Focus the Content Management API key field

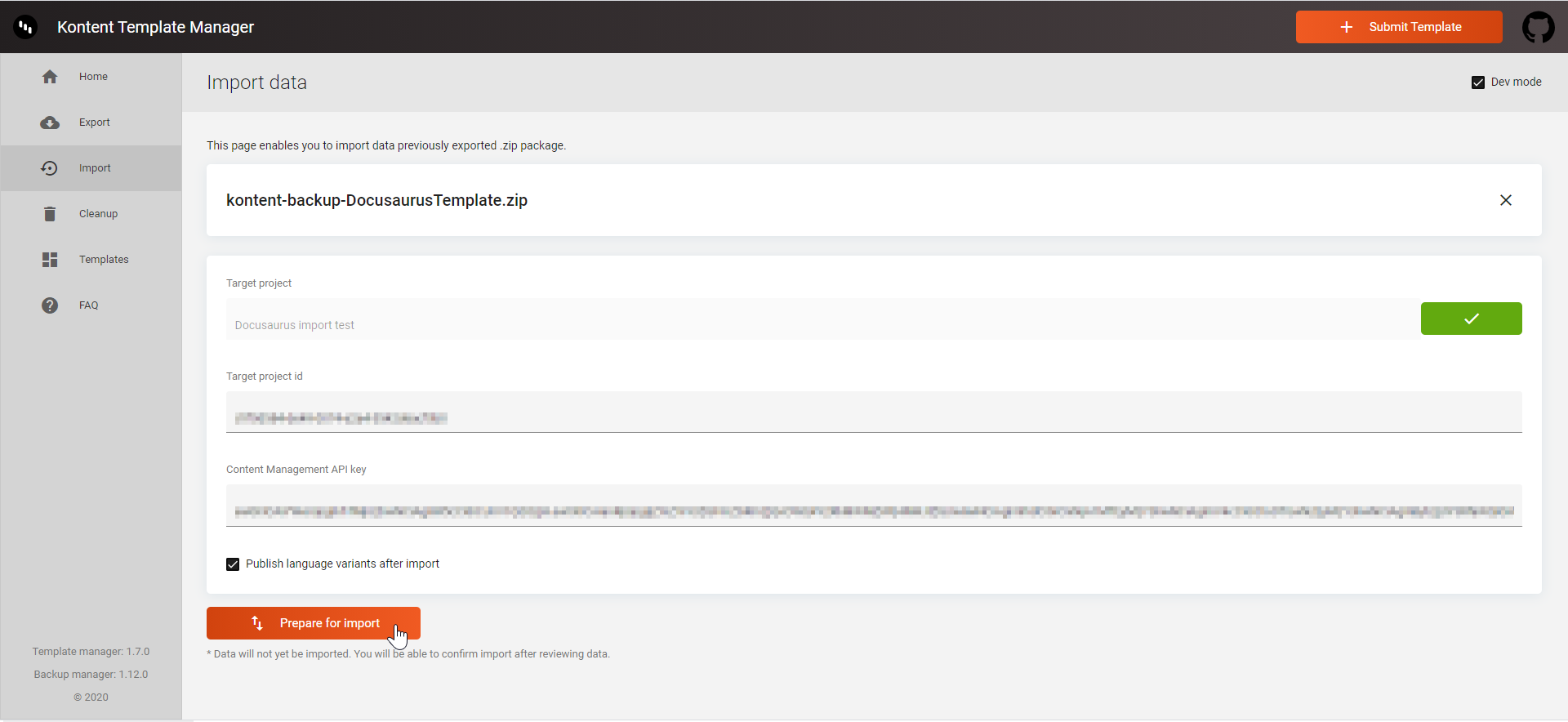(x=874, y=510)
